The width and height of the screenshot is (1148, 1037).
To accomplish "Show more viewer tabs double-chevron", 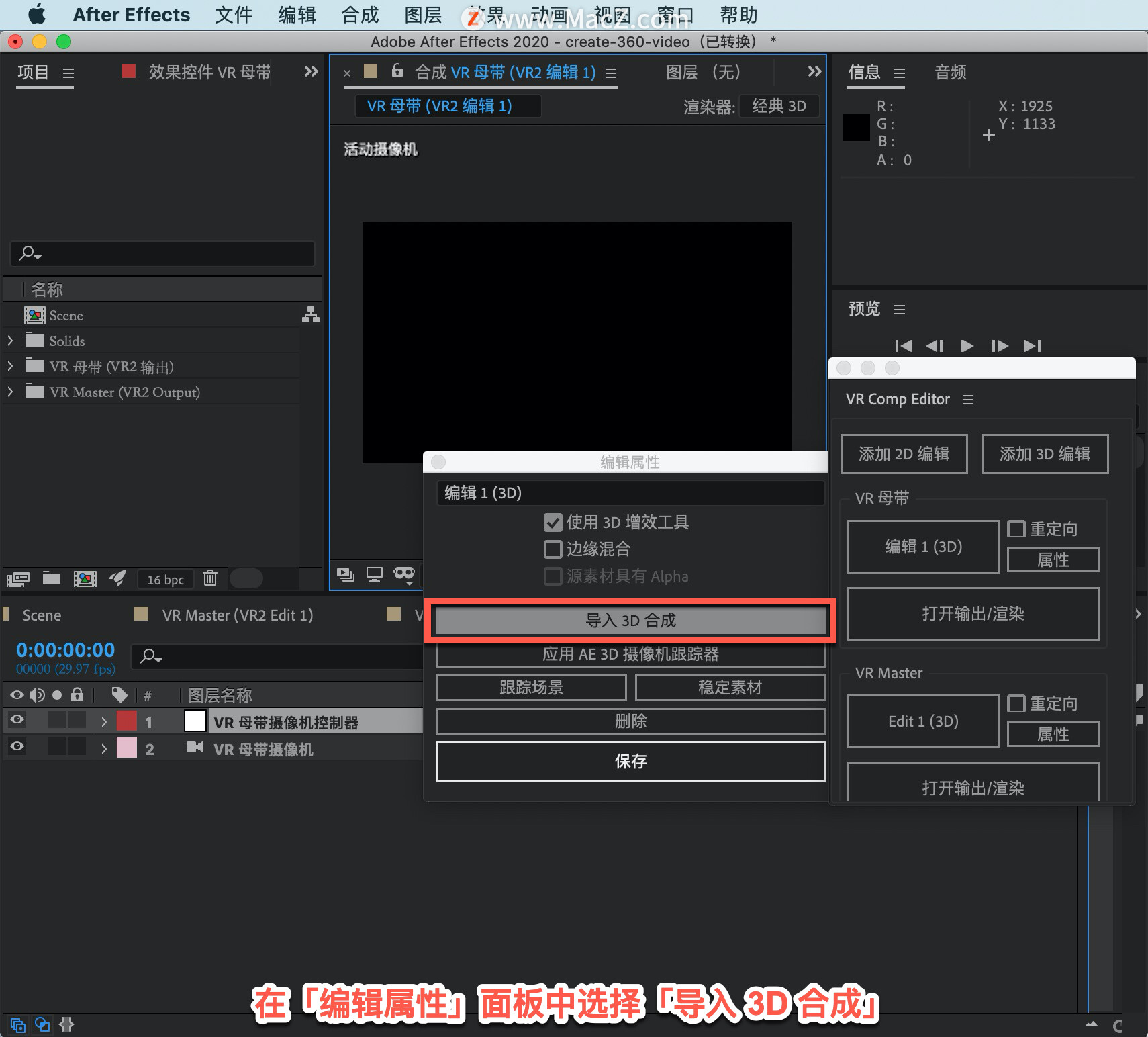I will (814, 71).
